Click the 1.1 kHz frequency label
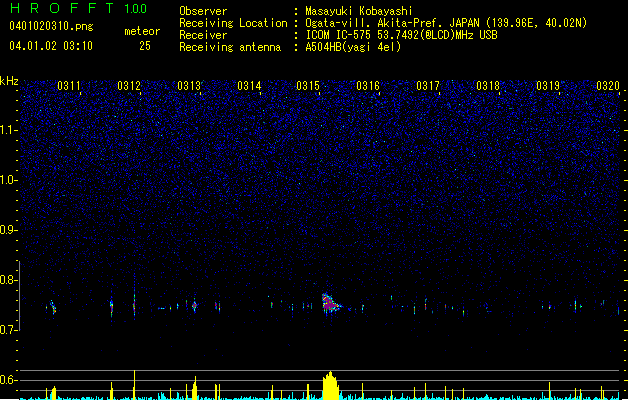The width and height of the screenshot is (629, 400). click(x=9, y=130)
